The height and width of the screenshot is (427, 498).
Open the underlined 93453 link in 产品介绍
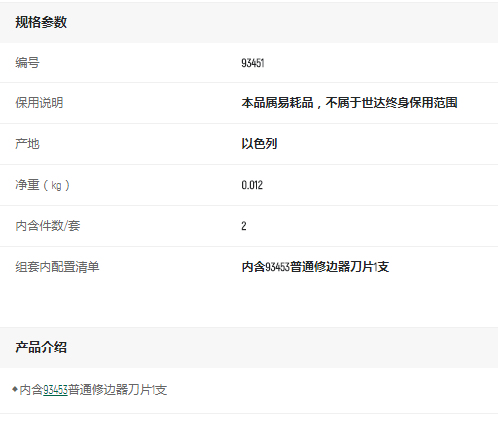coord(55,390)
